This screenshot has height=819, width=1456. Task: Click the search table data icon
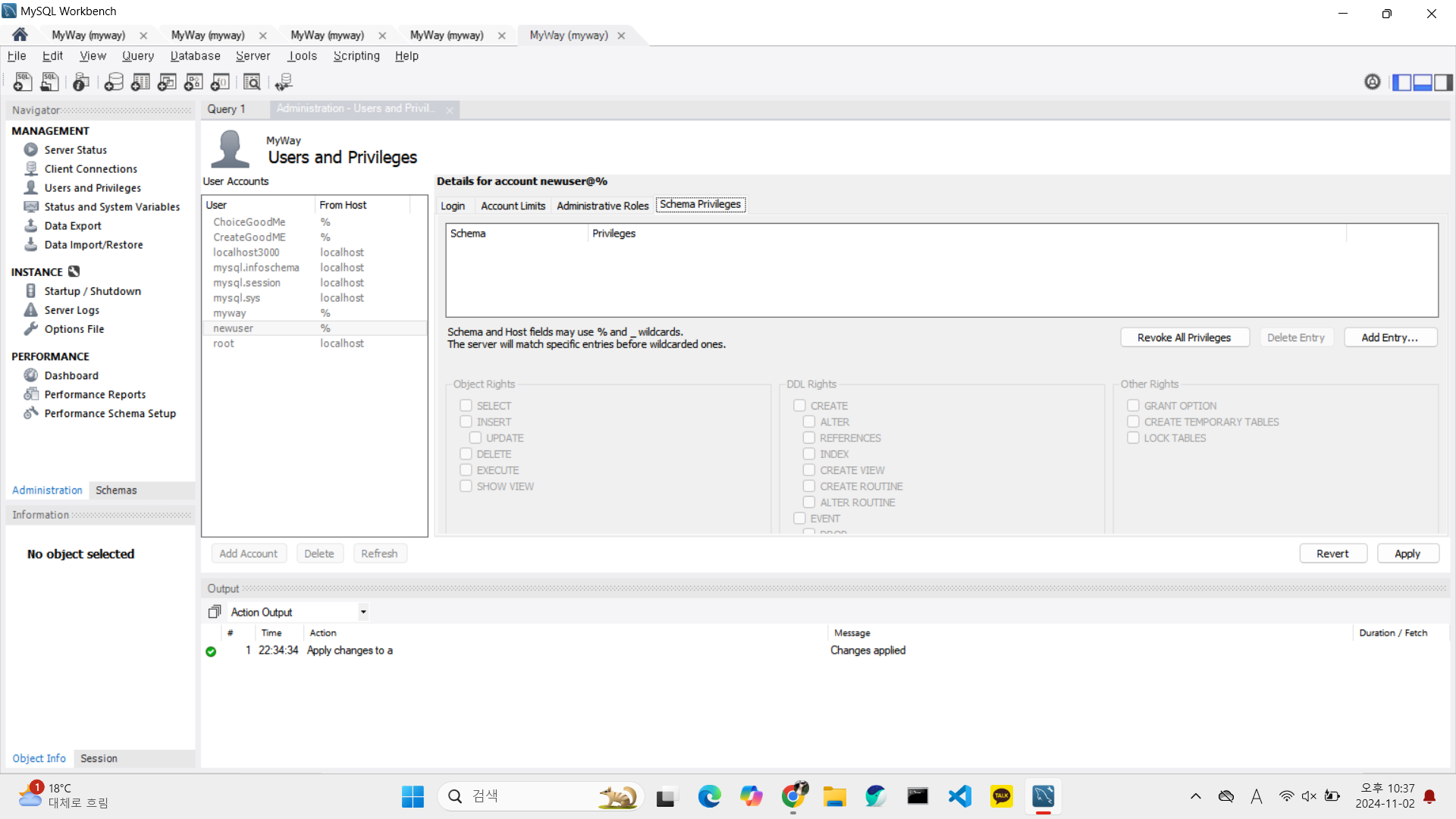coord(252,82)
